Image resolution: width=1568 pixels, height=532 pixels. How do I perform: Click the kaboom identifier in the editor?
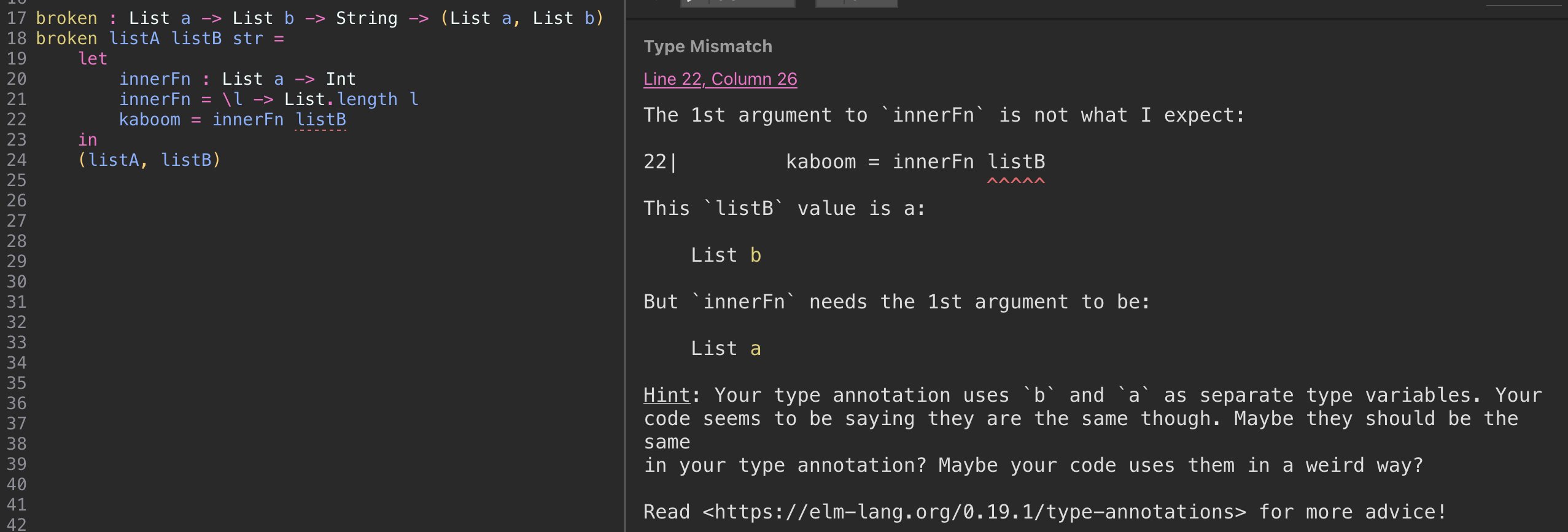coord(150,119)
